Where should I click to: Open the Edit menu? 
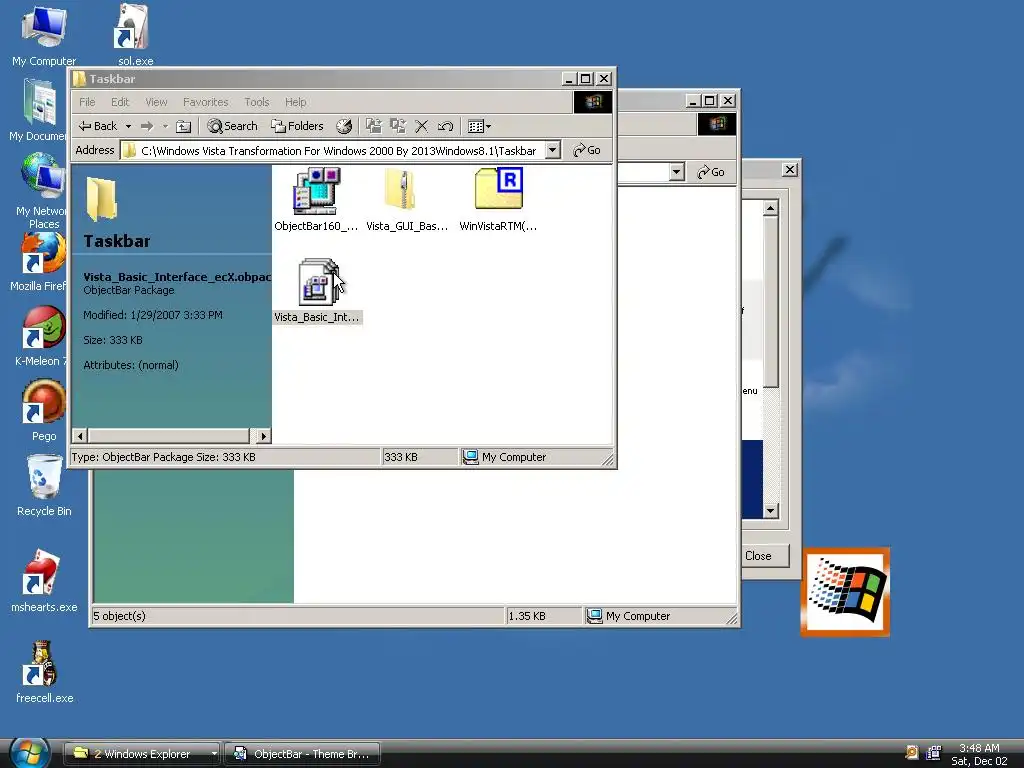click(120, 102)
